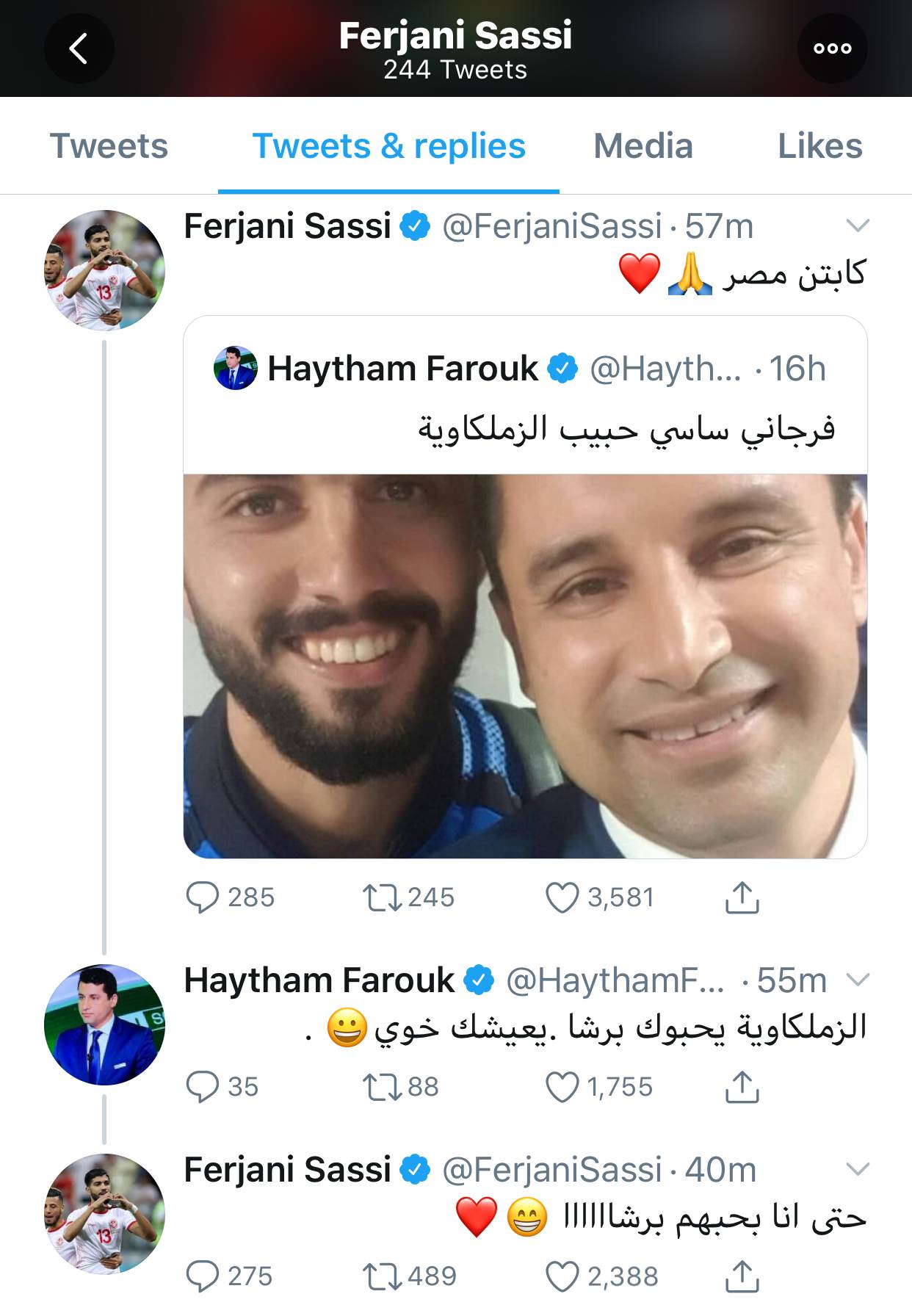Open the selfie photo in quoted tweet
912x1316 pixels.
tap(525, 665)
